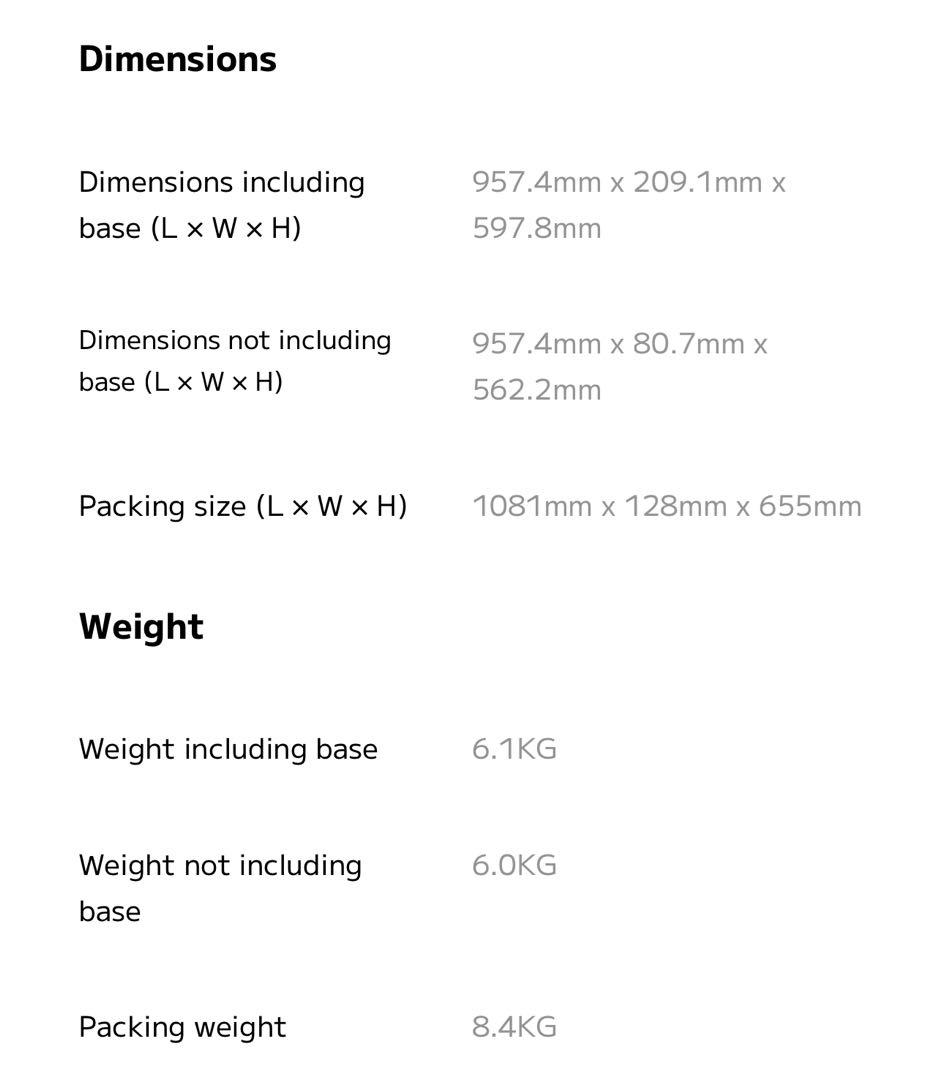Select the 'Dimensions not including base' label
This screenshot has width=944, height=1080.
click(x=234, y=361)
